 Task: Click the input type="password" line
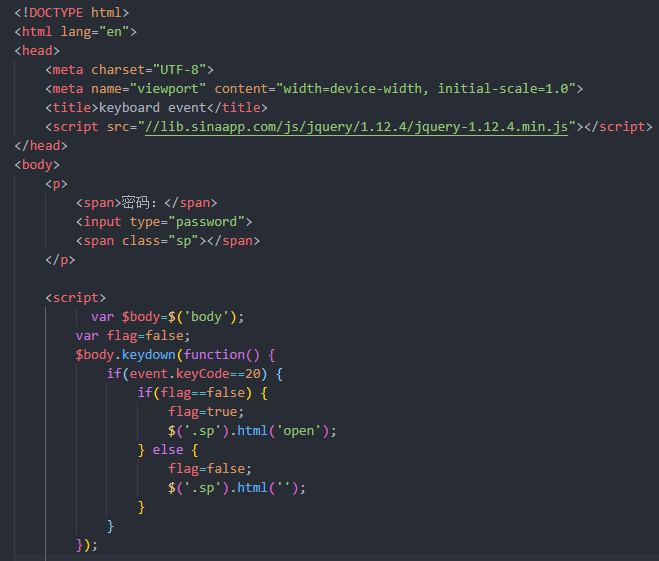click(x=164, y=221)
